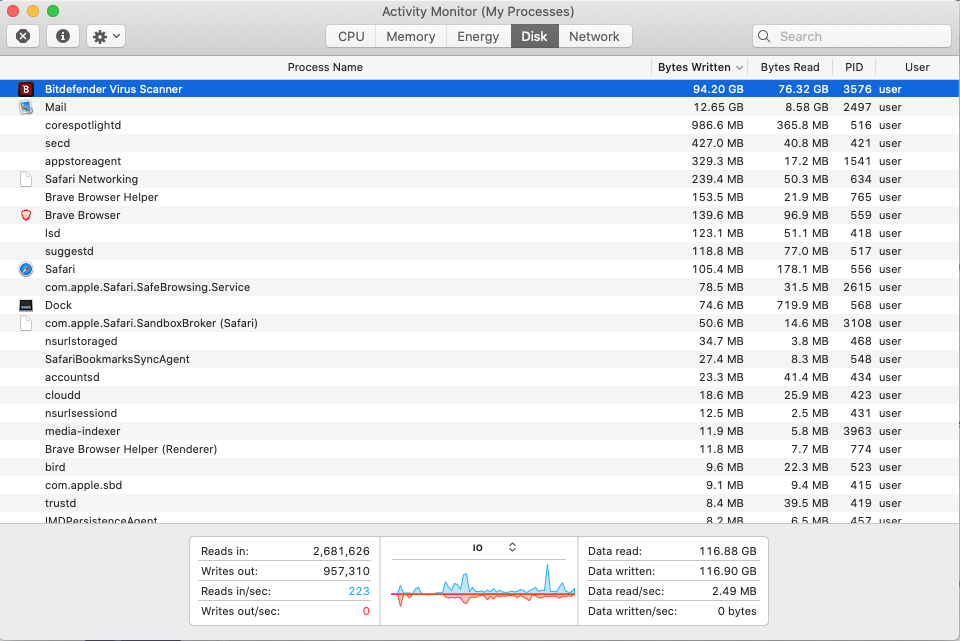
Task: Select the cloudd process
Action: (x=62, y=395)
